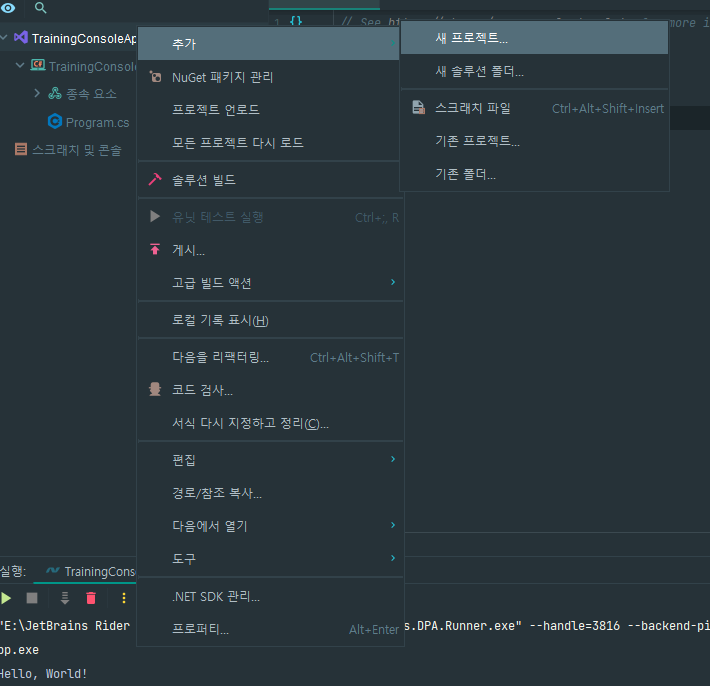Click the 종속 요소 dependencies icon

[x=55, y=93]
